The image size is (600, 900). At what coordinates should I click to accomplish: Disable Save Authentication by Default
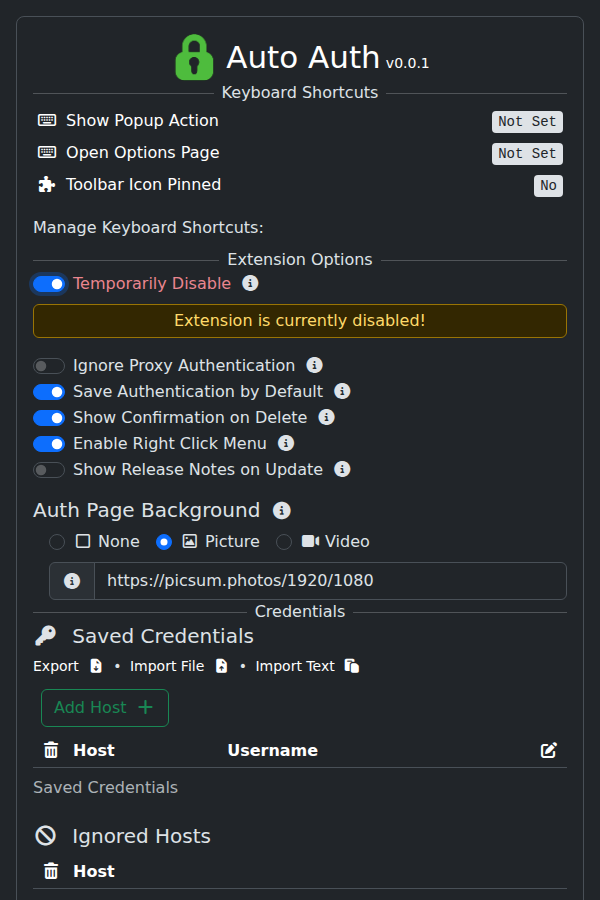click(49, 392)
